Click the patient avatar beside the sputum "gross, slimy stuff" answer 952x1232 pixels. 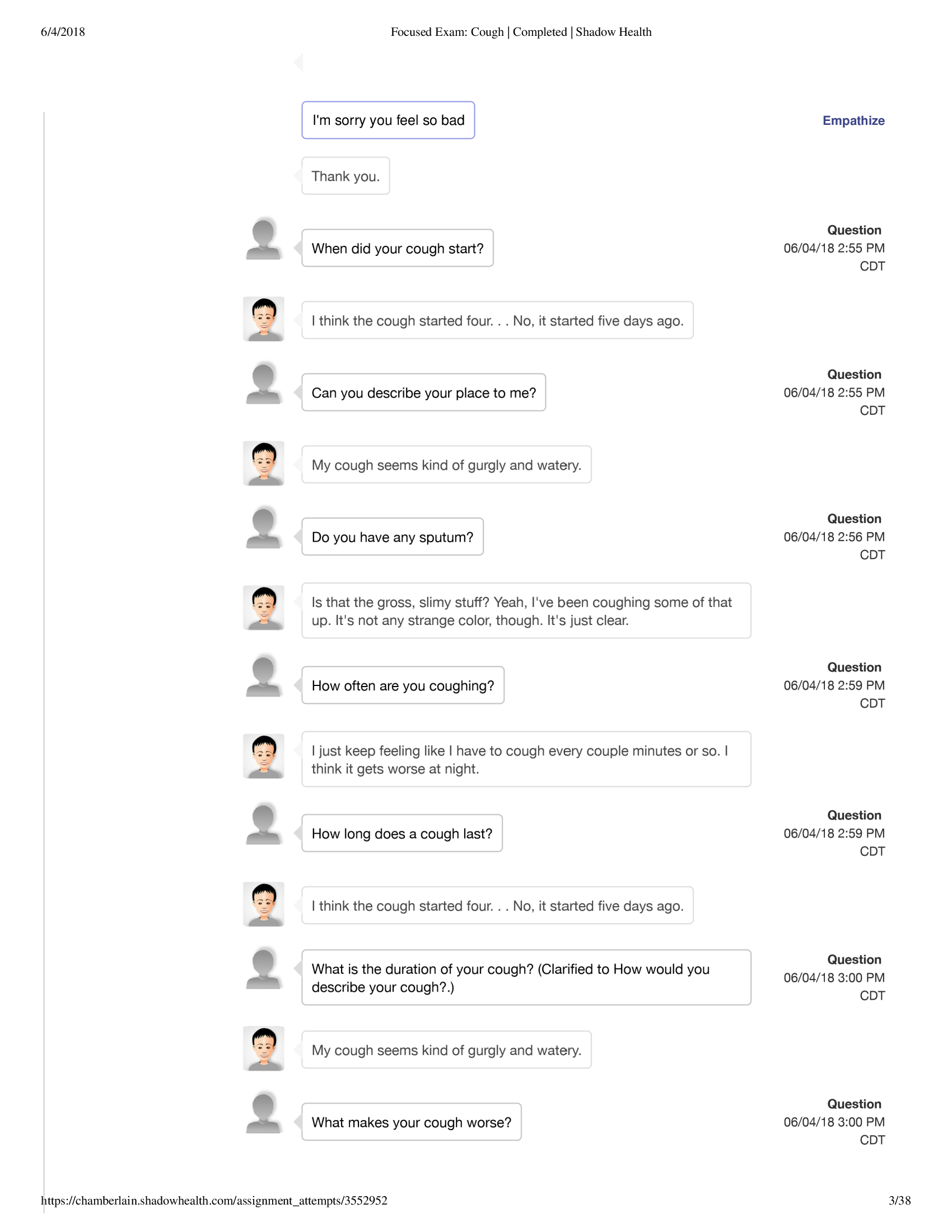click(x=263, y=608)
